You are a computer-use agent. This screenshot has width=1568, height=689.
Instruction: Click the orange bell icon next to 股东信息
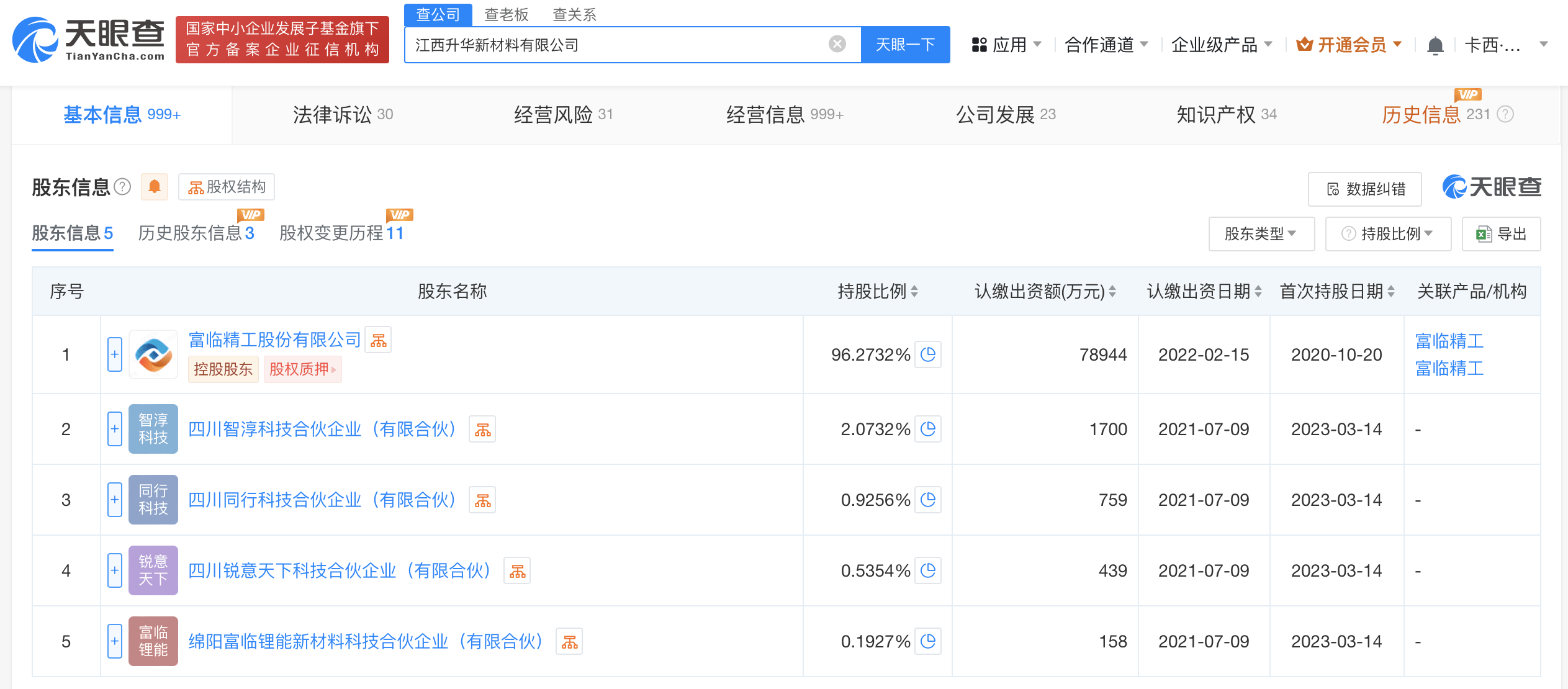155,187
